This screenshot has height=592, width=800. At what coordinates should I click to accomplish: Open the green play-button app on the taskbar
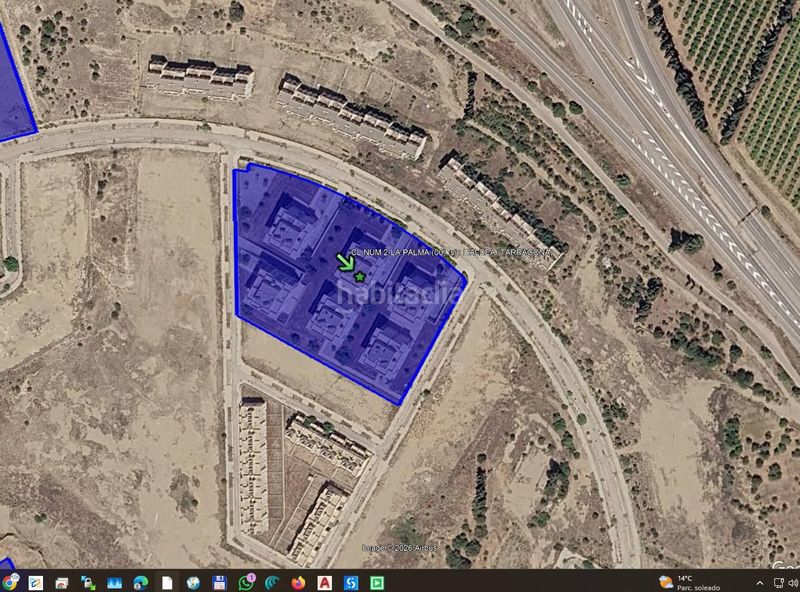377,582
